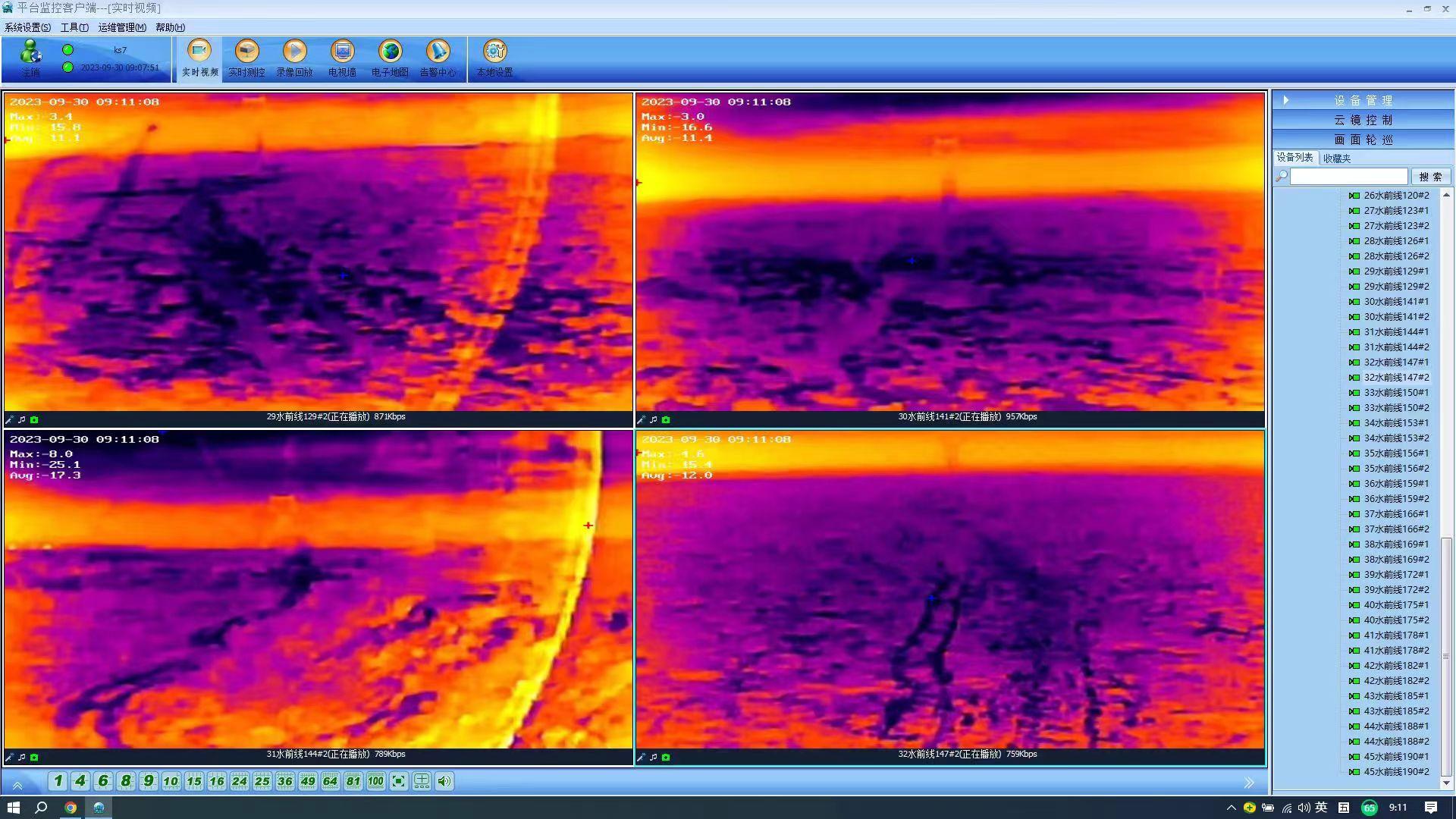
Task: Click the 搜索 search button
Action: [x=1430, y=177]
